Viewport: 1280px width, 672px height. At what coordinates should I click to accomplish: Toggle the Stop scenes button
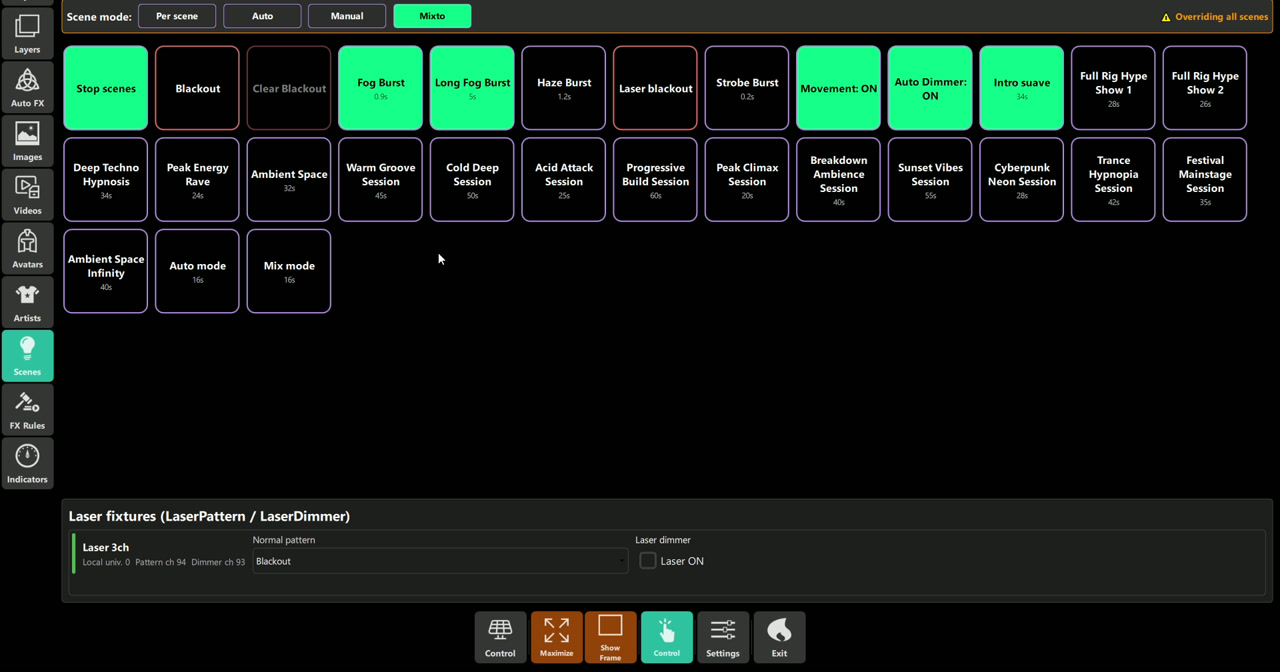click(106, 88)
